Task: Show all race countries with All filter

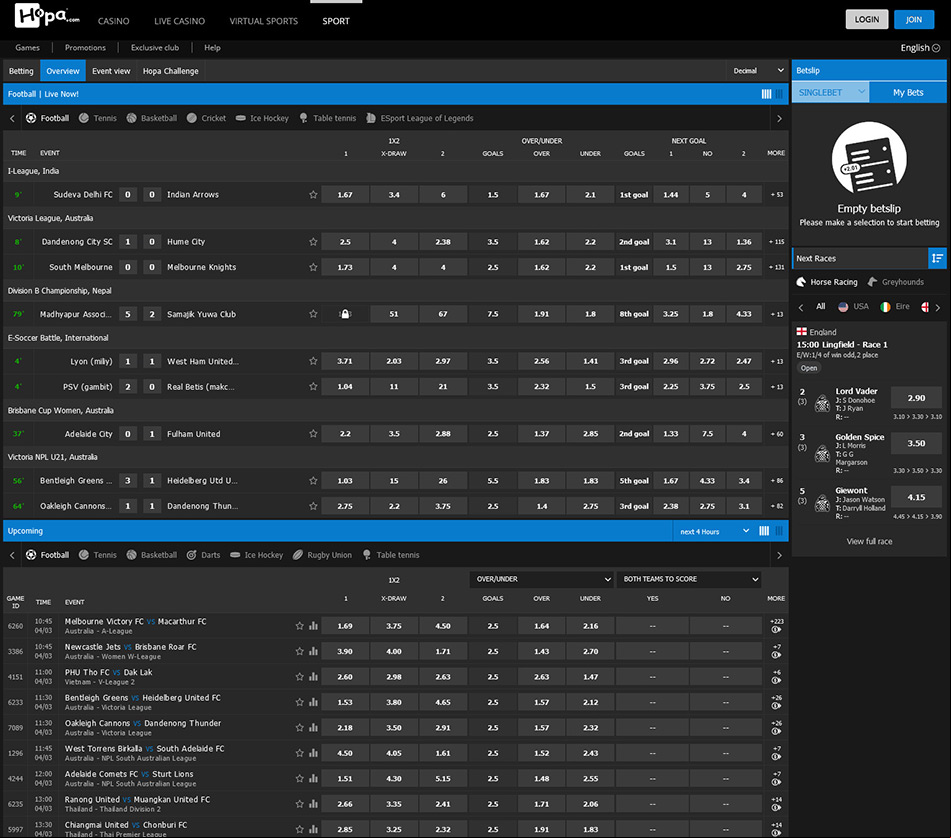Action: click(821, 307)
